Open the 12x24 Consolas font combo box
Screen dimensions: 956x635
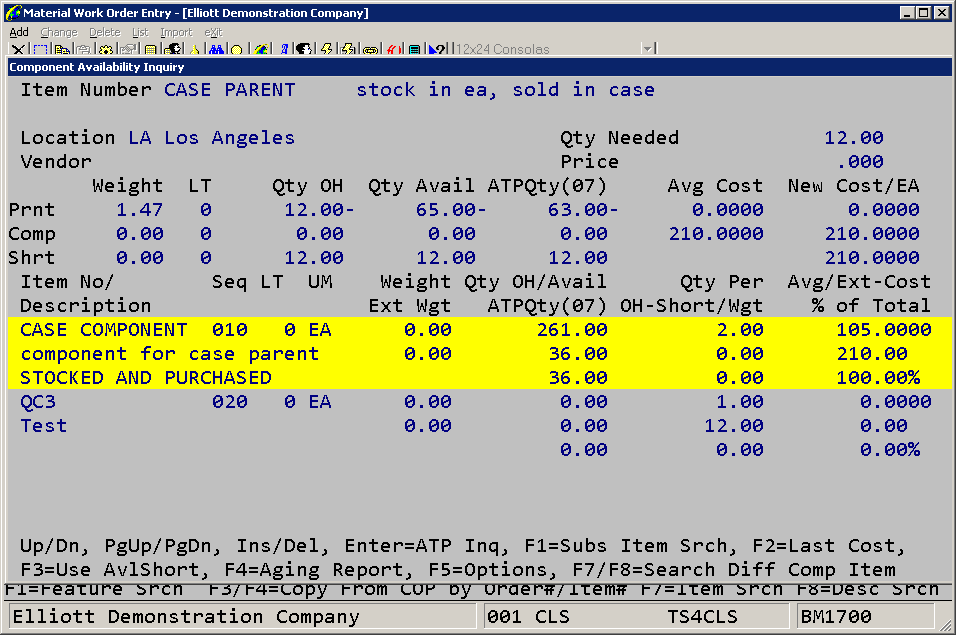point(555,49)
